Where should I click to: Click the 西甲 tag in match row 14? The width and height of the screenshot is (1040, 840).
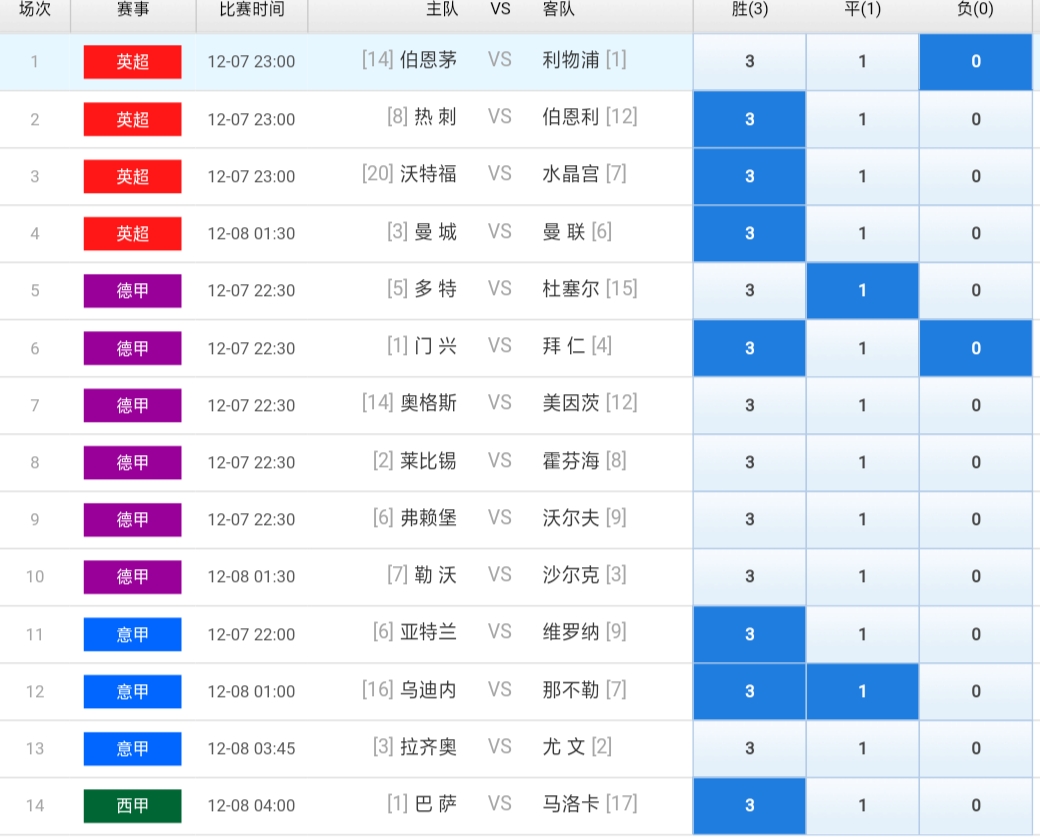(x=133, y=805)
